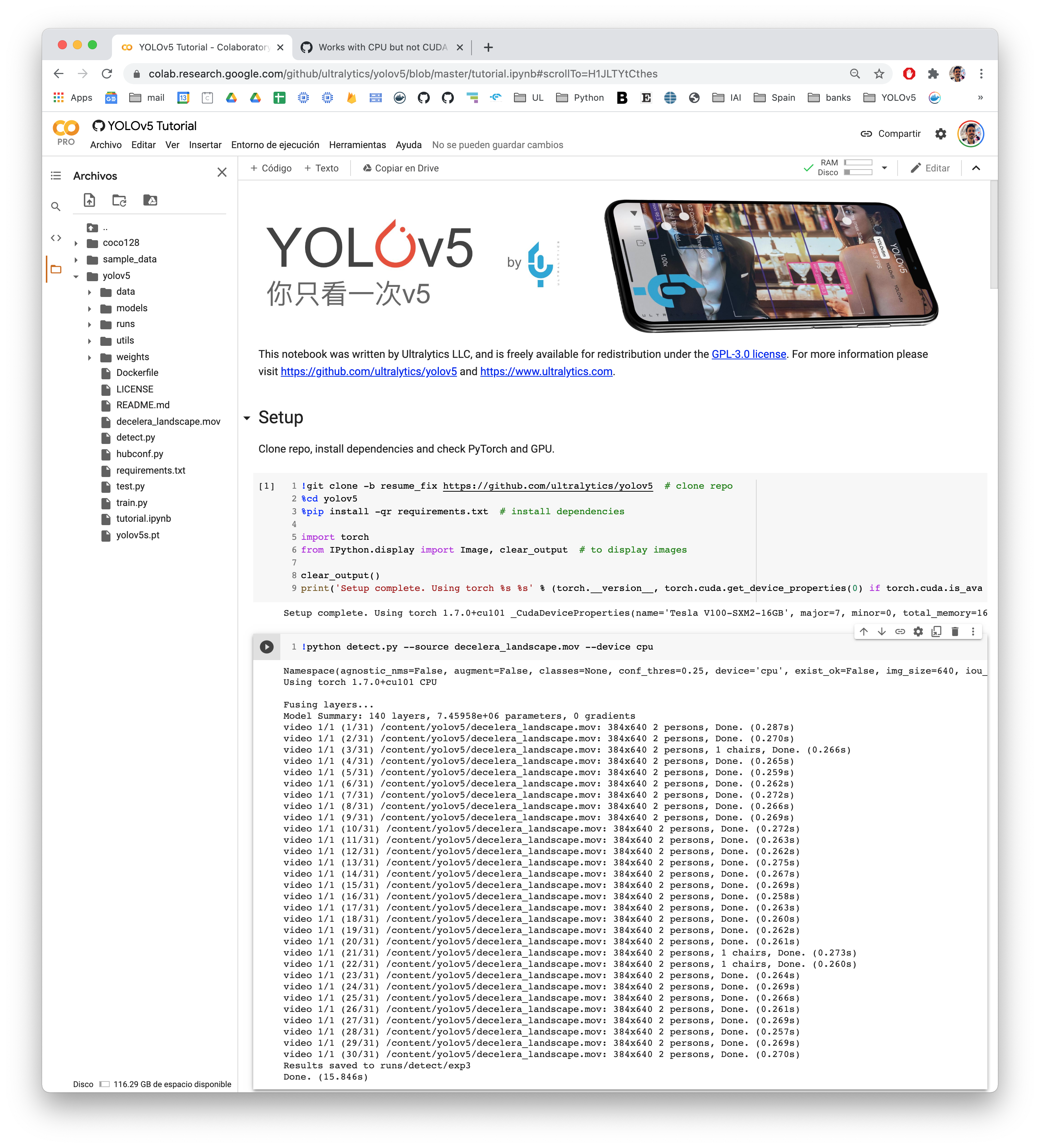
Task: Mirror cell in tab icon
Action: coord(936,632)
